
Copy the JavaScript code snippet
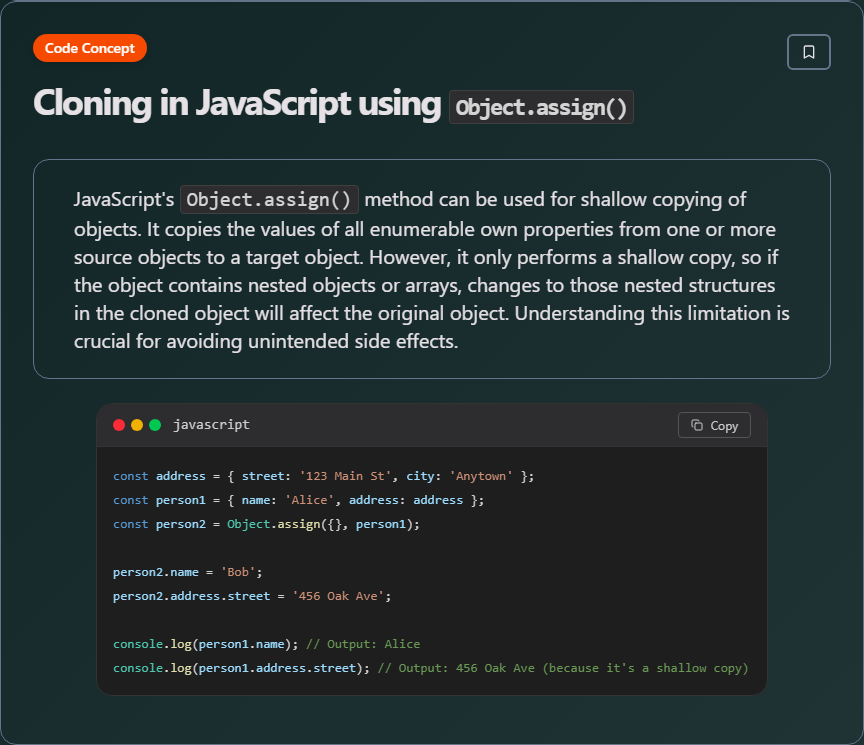(714, 425)
